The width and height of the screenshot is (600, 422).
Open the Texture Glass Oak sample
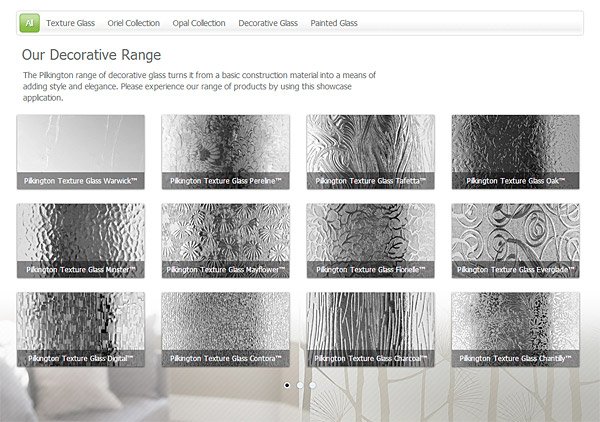[x=515, y=152]
